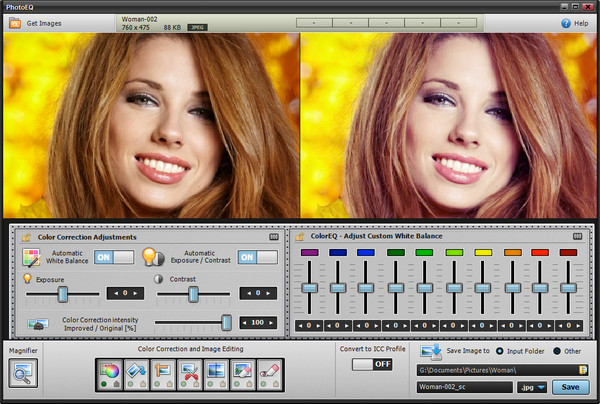Click the Magnifier tool icon
The height and width of the screenshot is (404, 600).
point(22,373)
